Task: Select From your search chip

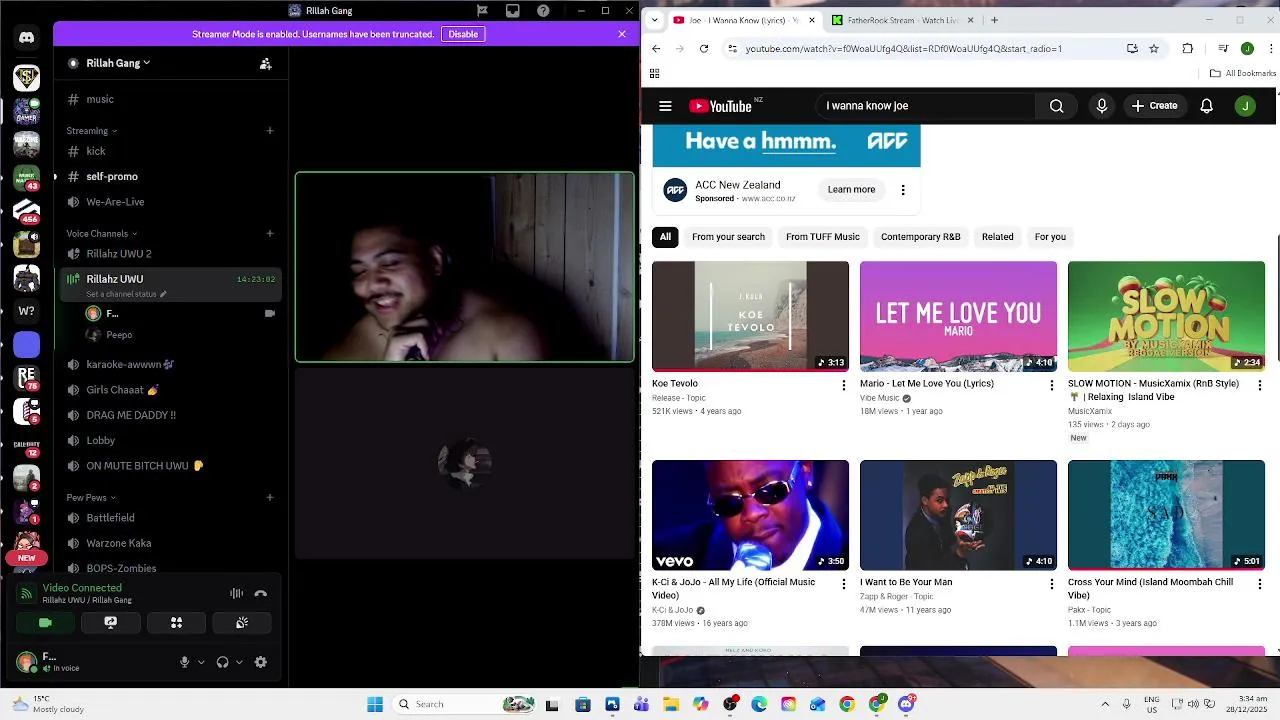Action: [x=728, y=237]
